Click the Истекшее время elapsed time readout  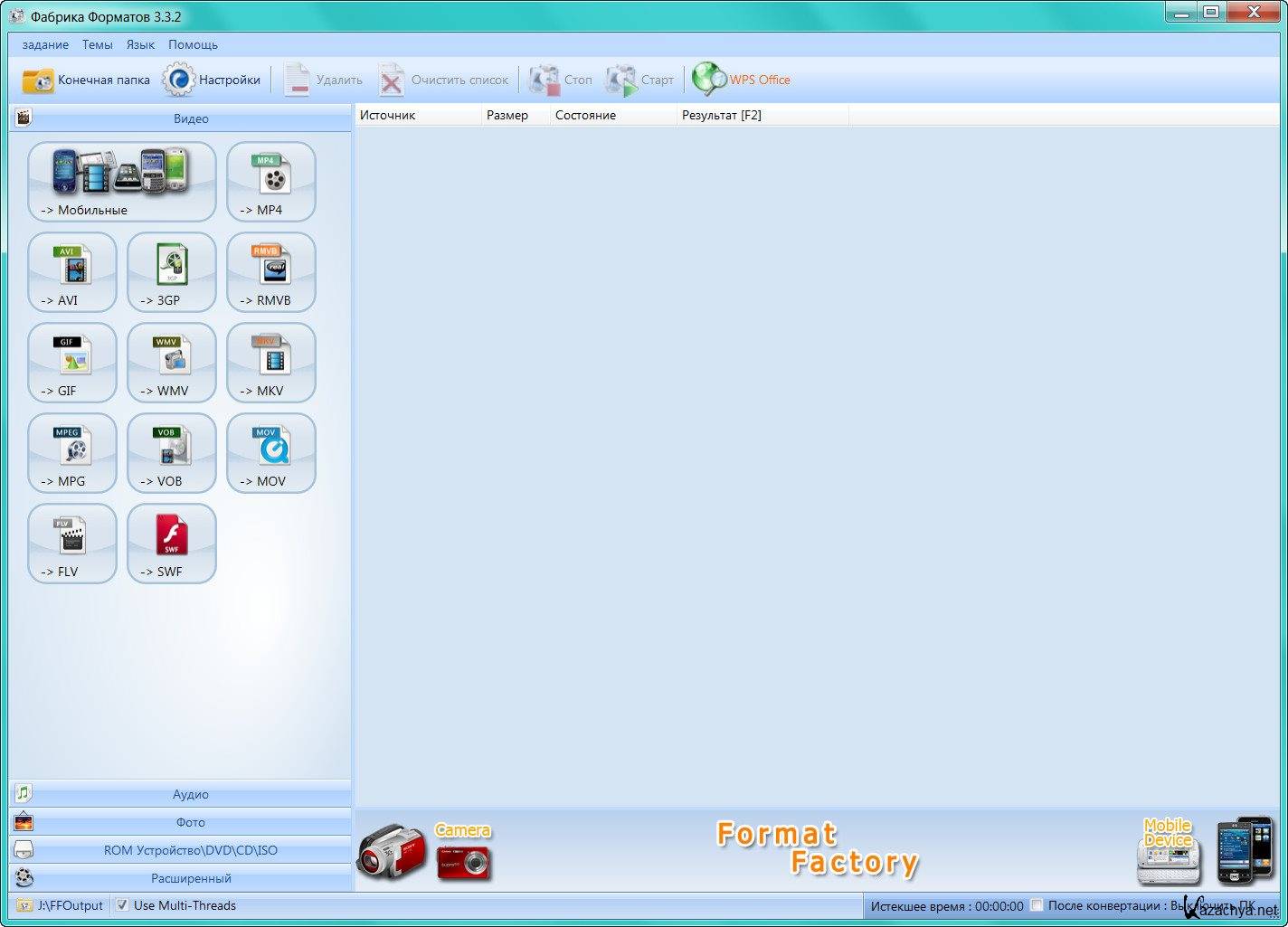coord(946,906)
